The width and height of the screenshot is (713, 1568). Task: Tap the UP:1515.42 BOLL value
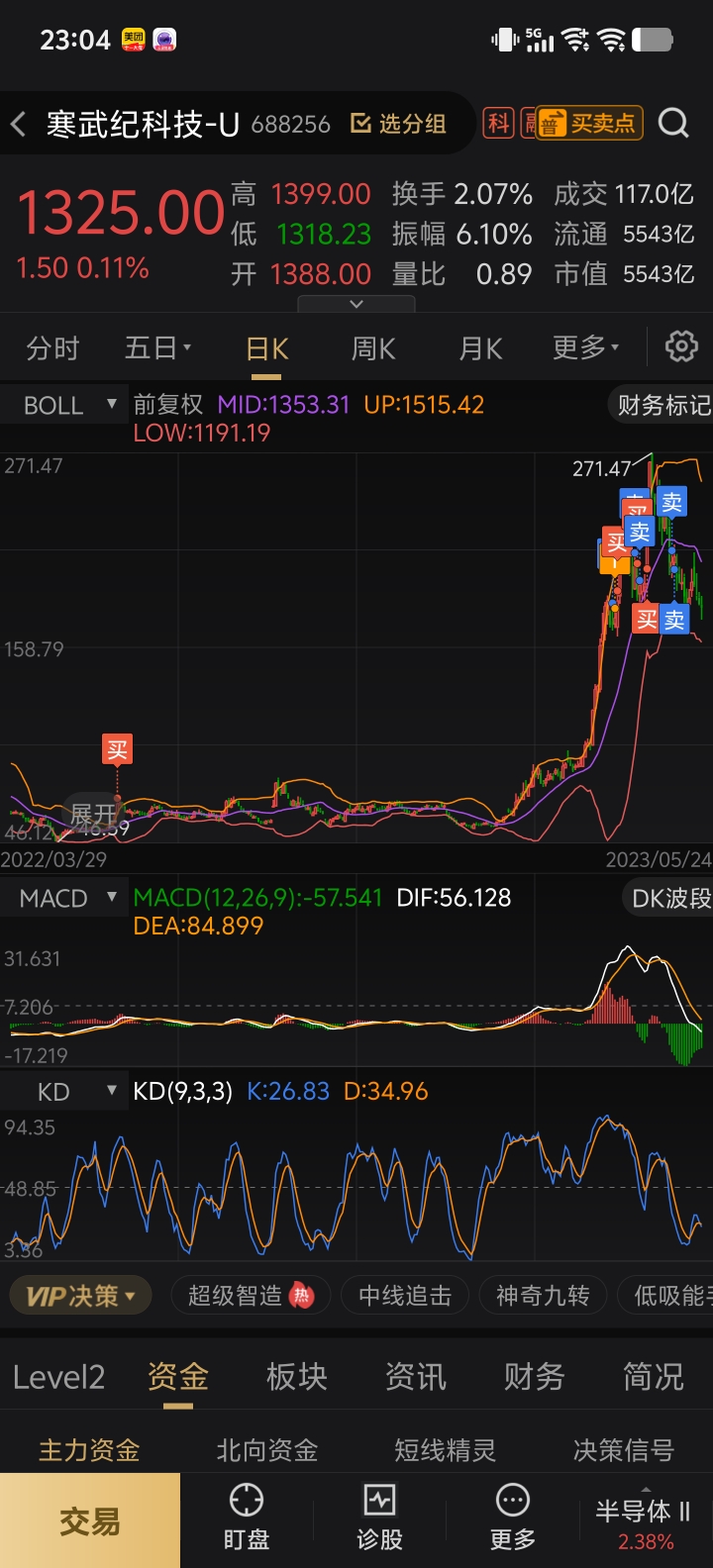point(424,405)
